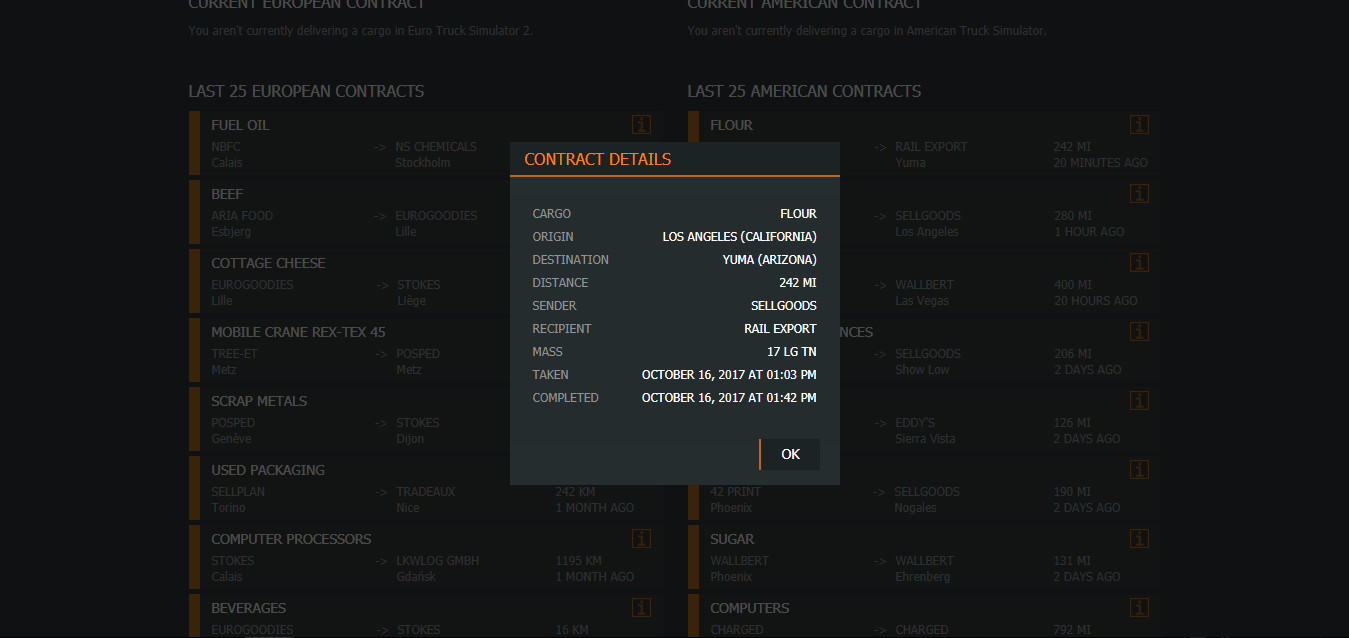Open info icon for Beverages contract
This screenshot has height=638, width=1349.
[x=641, y=608]
